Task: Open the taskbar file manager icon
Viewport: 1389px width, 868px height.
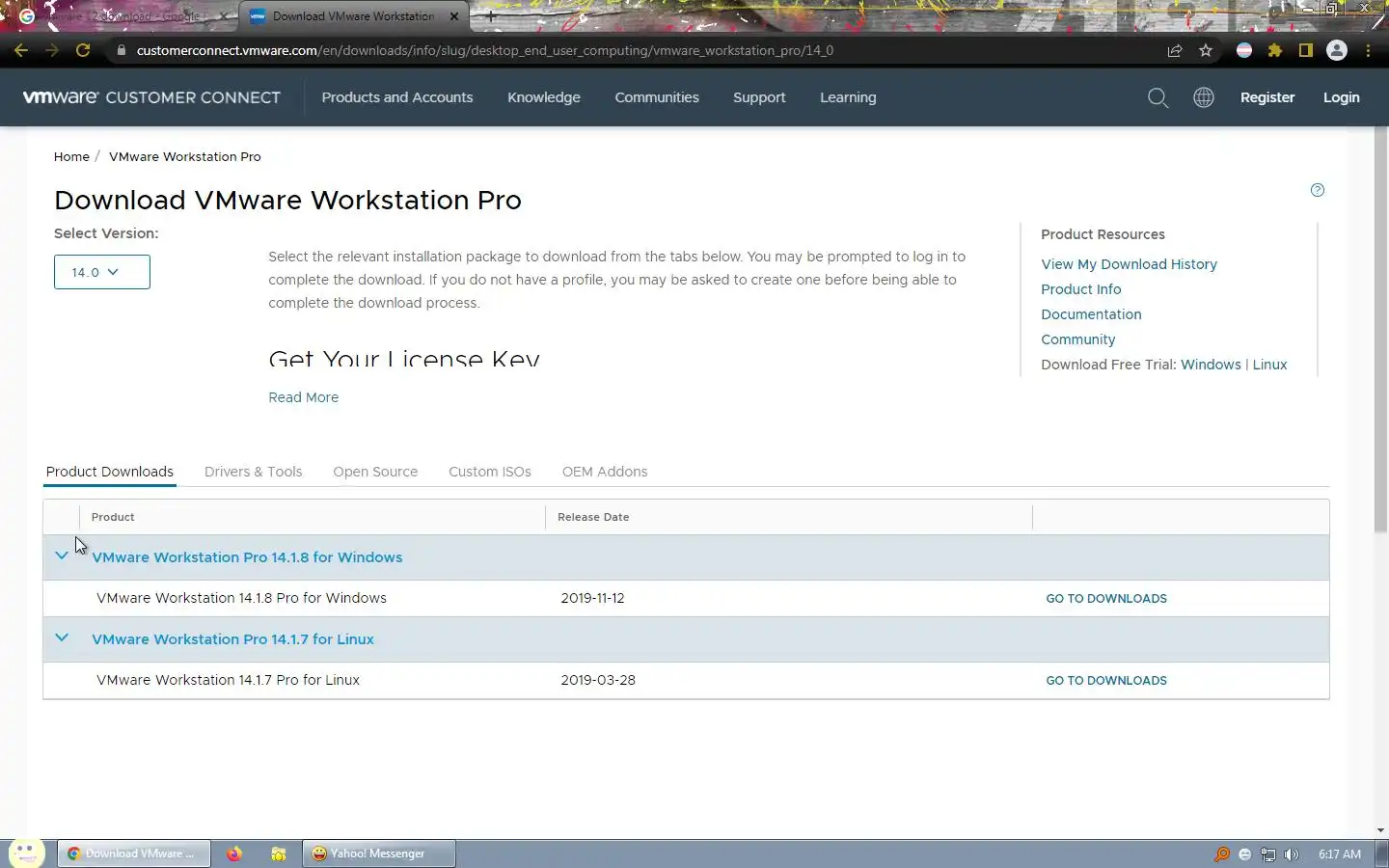Action: click(279, 854)
